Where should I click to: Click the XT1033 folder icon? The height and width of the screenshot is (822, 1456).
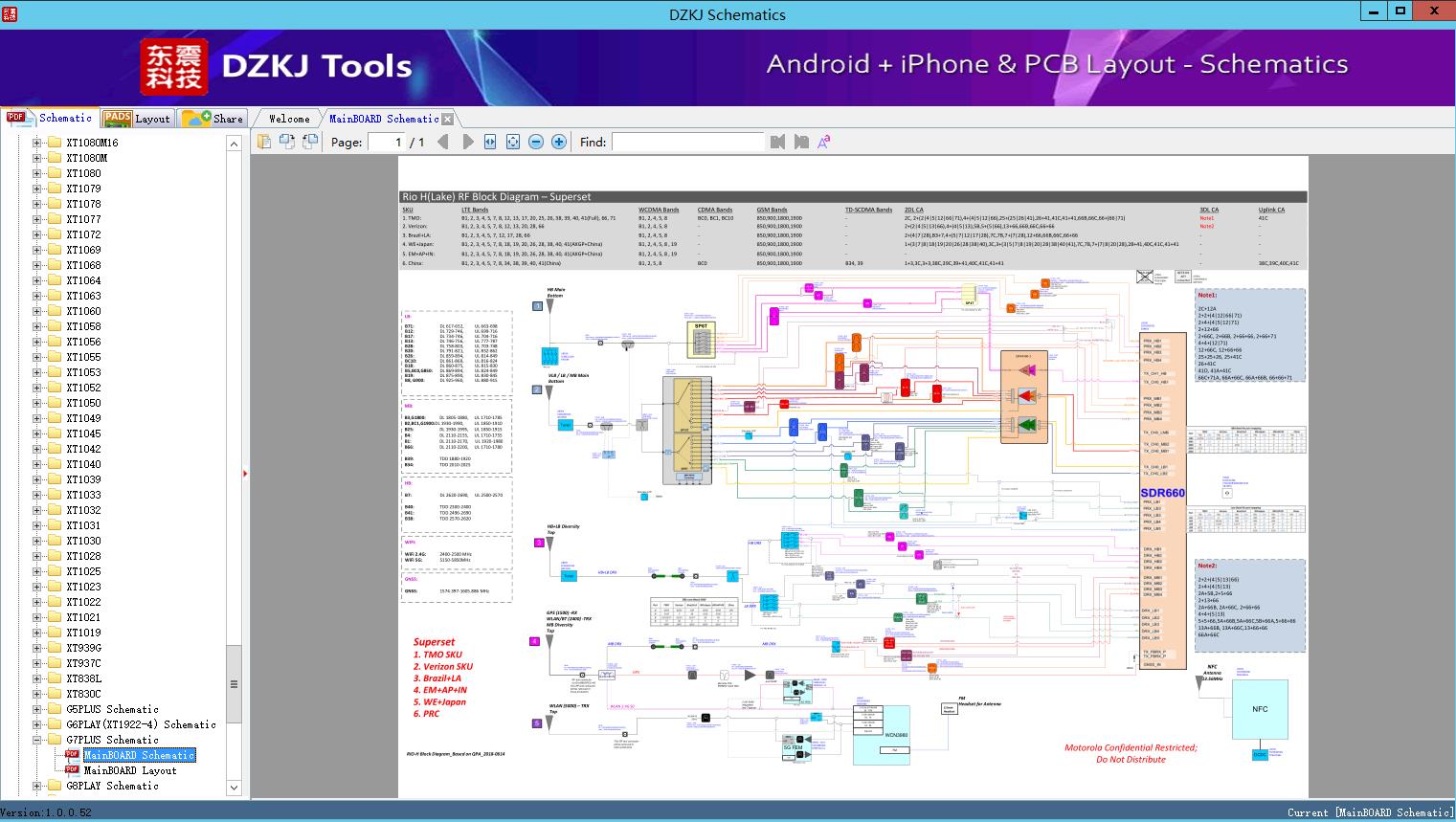[x=55, y=495]
